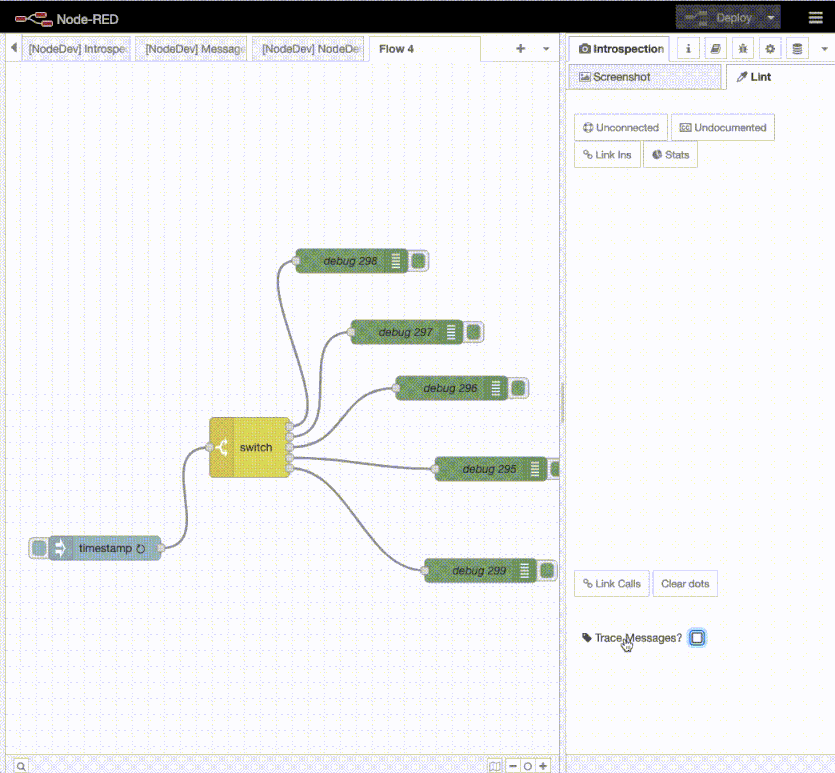The image size is (835, 773).
Task: Enable the Trace Messages checkbox
Action: [x=697, y=637]
